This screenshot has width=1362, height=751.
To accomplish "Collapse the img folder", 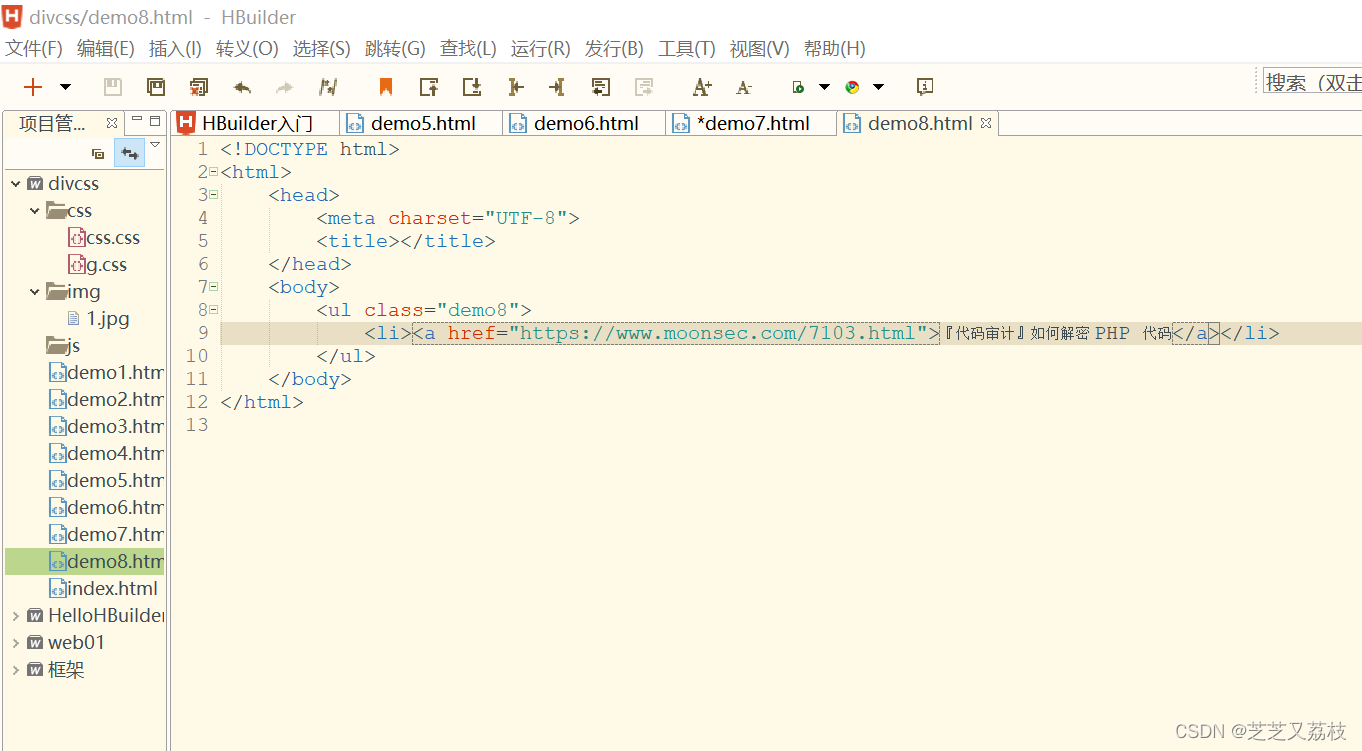I will (35, 292).
